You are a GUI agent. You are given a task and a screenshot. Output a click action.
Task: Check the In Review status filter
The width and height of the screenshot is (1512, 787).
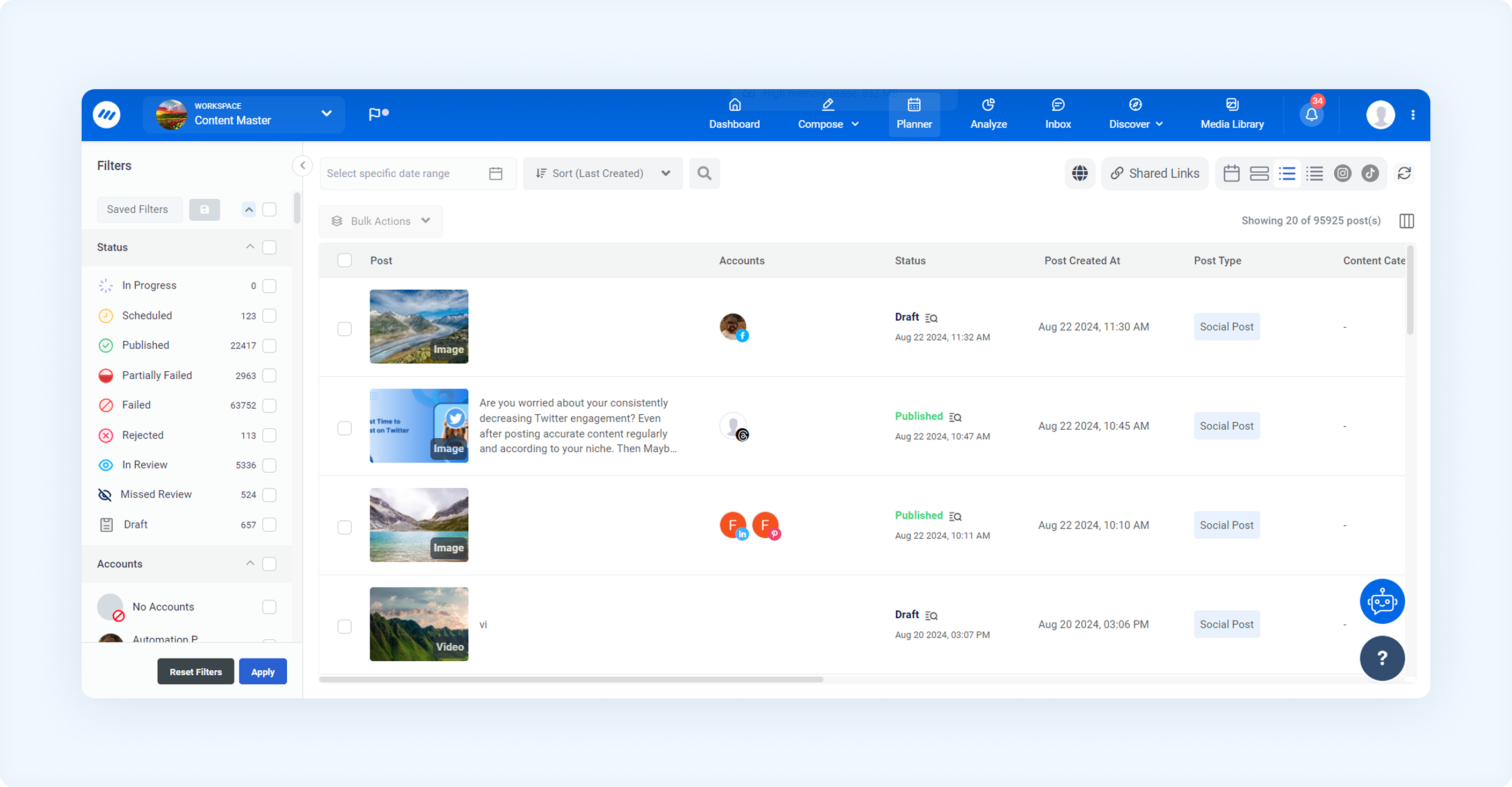point(269,466)
